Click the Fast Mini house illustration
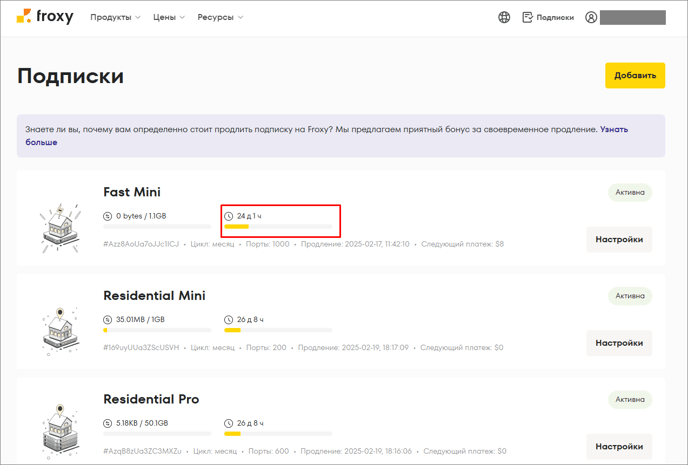Viewport: 688px width, 465px height. 61,228
